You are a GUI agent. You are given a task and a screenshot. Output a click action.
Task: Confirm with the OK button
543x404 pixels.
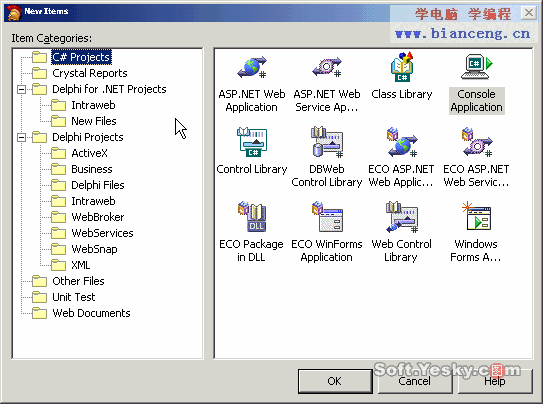(x=335, y=381)
